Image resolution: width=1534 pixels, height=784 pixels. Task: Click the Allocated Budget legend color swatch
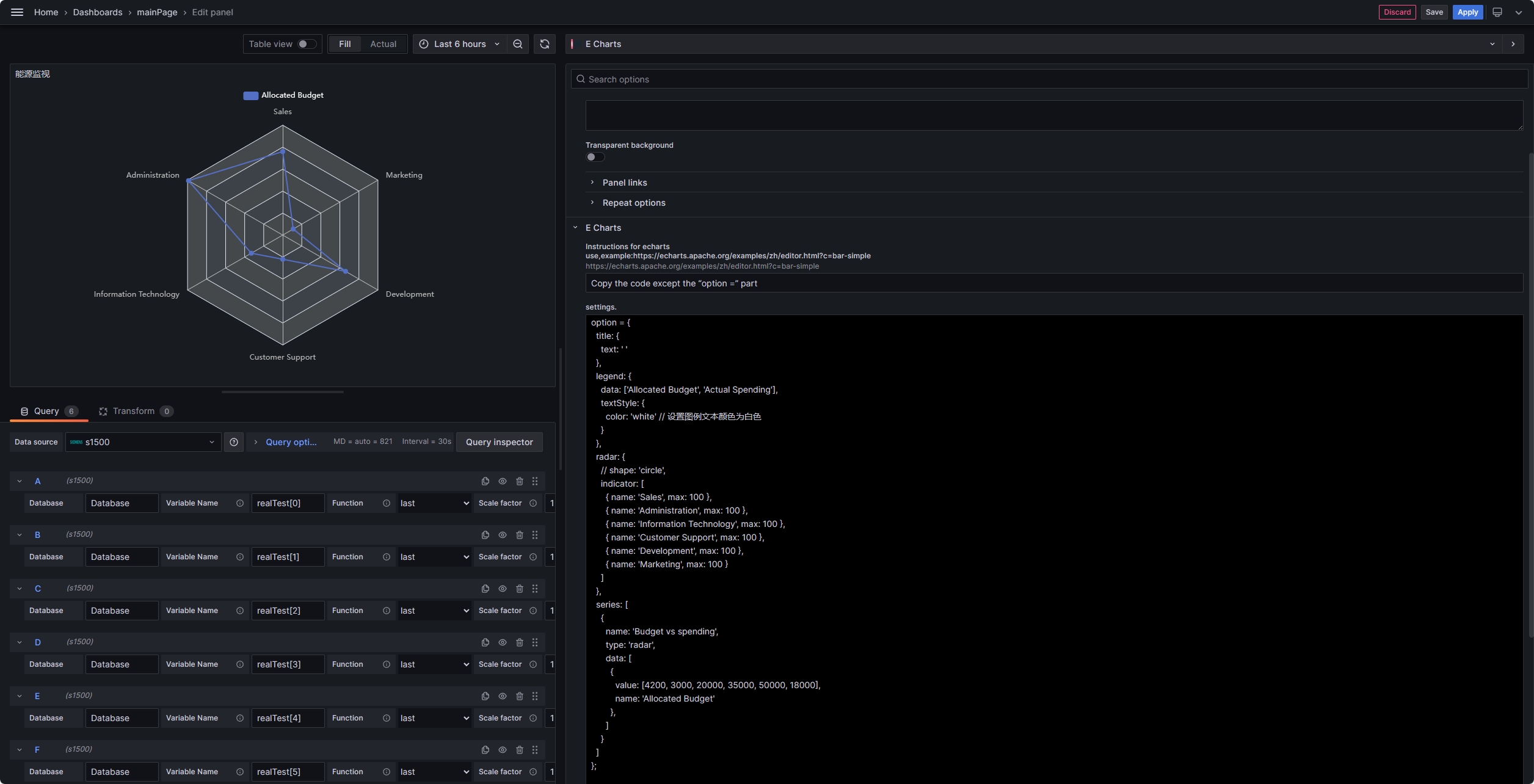tap(250, 95)
